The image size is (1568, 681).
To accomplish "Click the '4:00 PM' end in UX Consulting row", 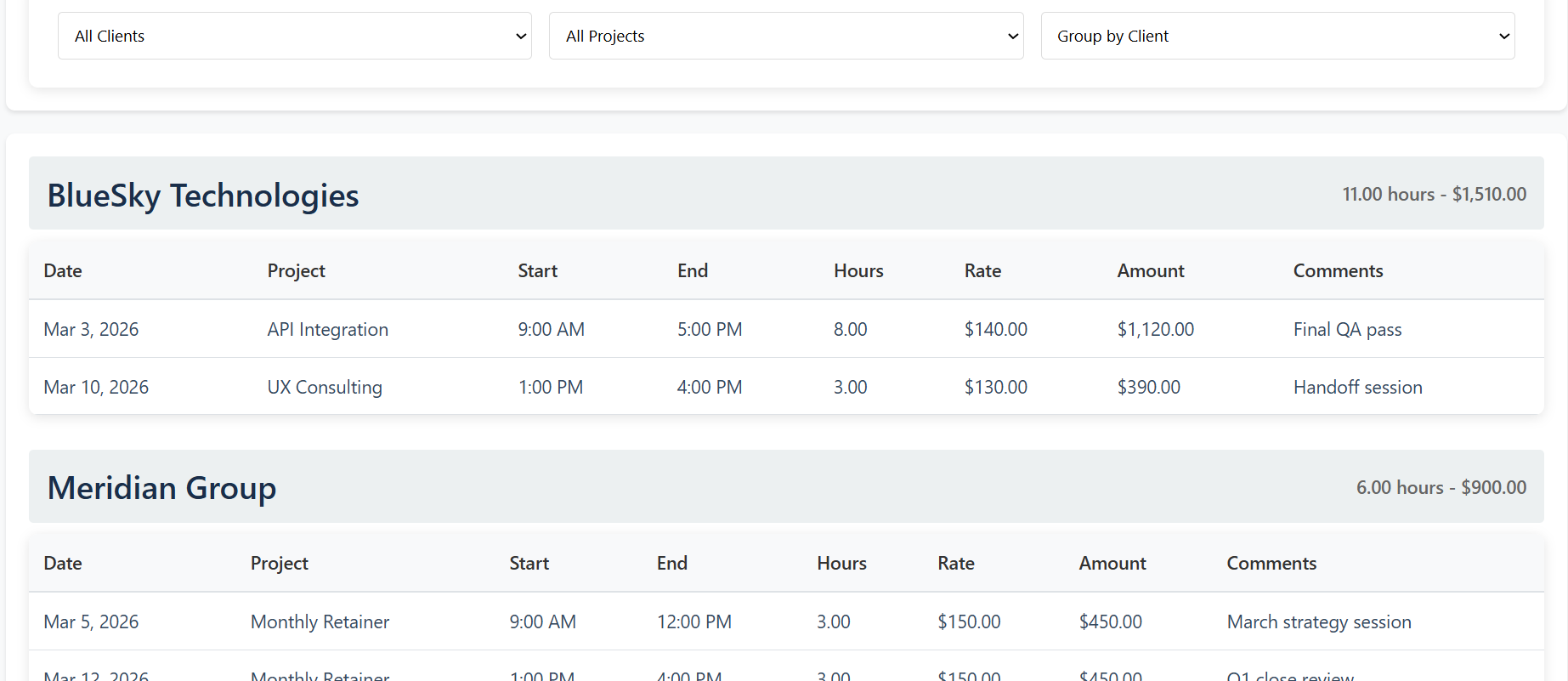I will point(710,387).
